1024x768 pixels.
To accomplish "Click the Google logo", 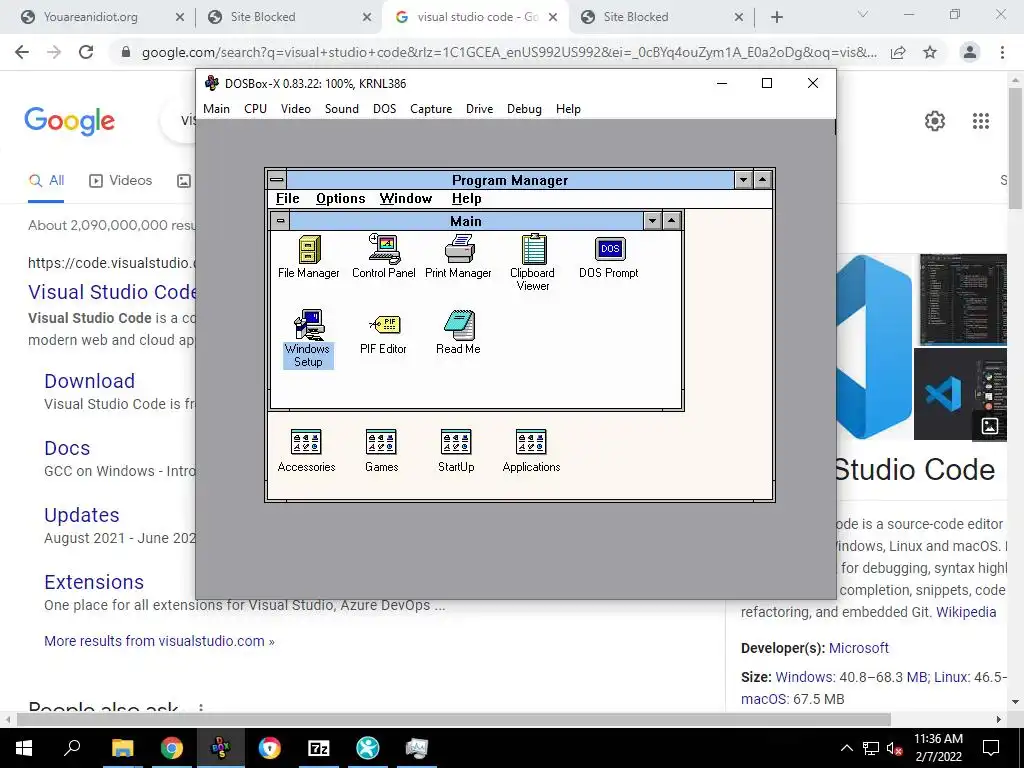I will pyautogui.click(x=69, y=121).
